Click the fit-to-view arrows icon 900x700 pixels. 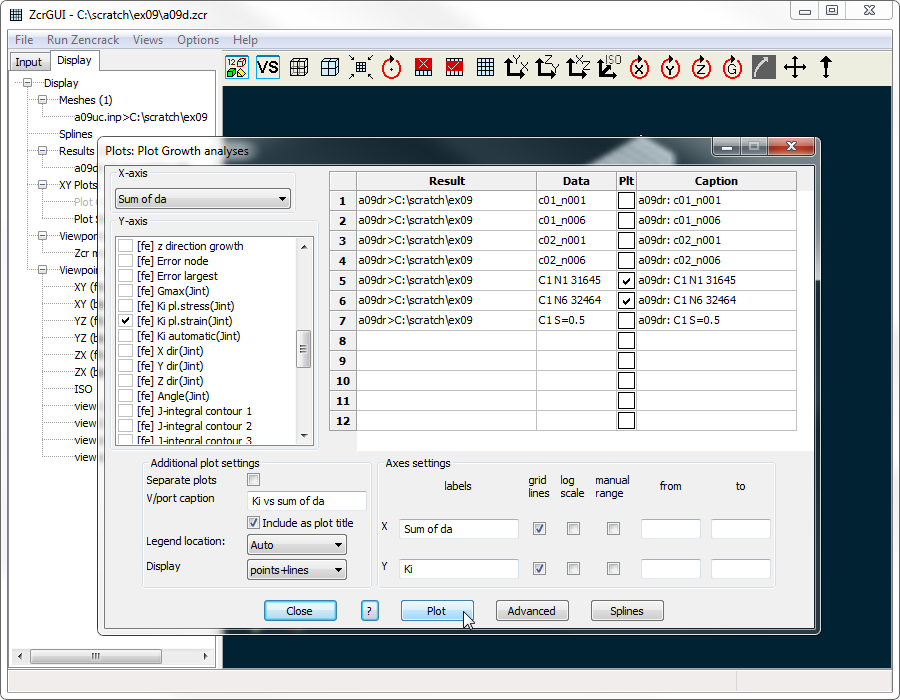360,68
